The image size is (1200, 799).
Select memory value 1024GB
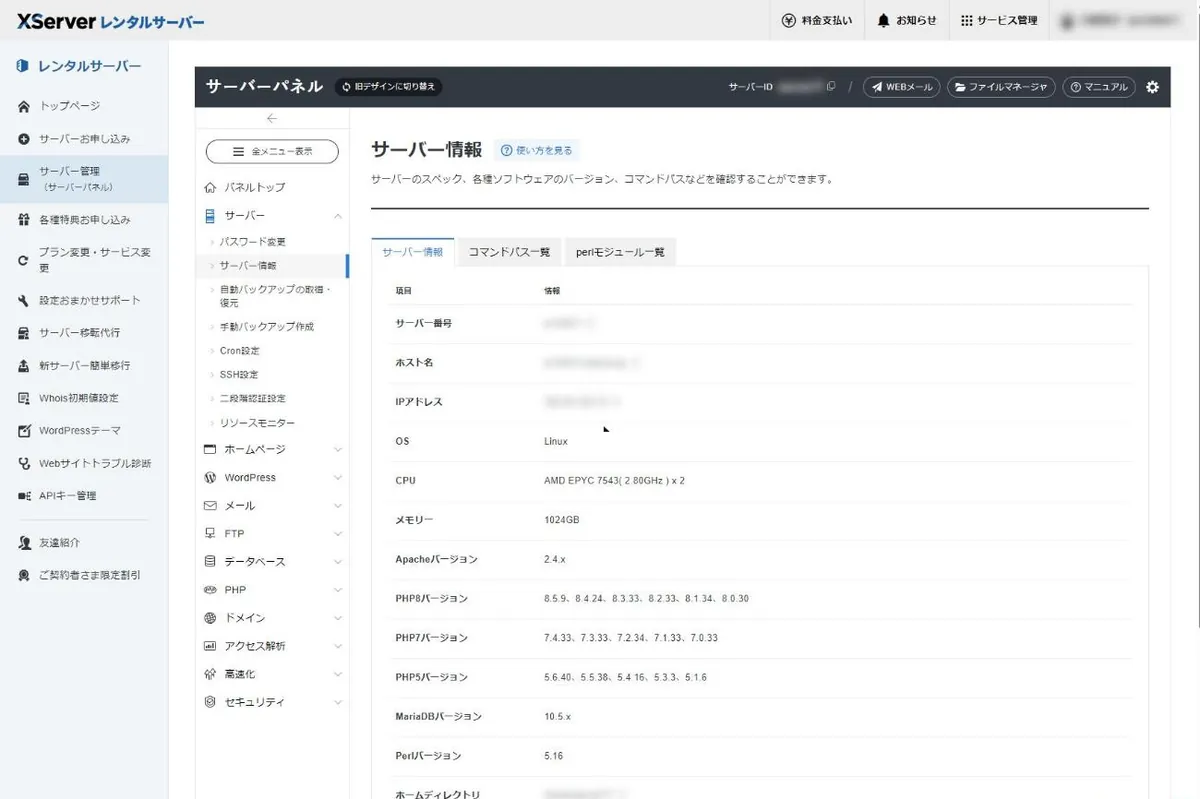click(561, 520)
